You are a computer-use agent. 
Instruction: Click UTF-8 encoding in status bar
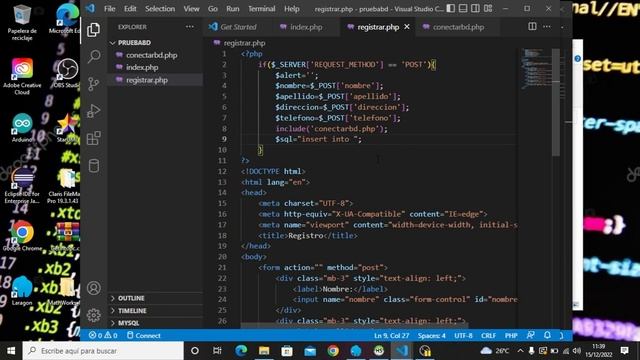463,336
